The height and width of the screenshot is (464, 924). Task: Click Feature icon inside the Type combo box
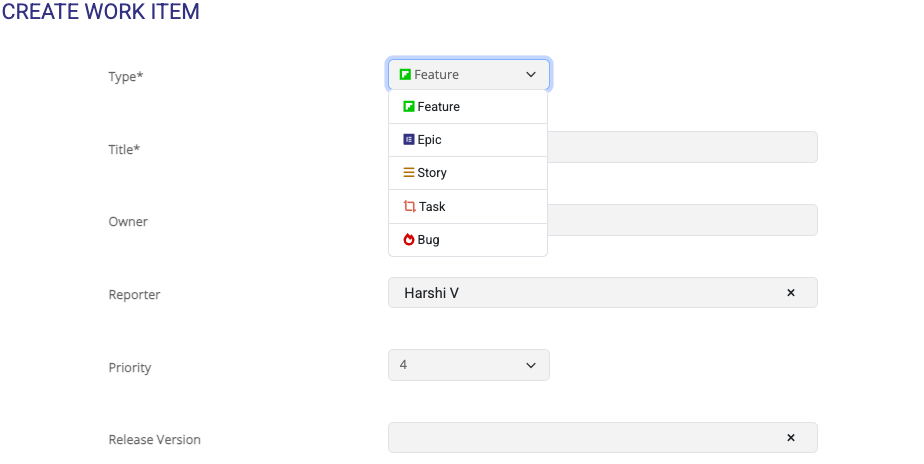[x=405, y=75]
